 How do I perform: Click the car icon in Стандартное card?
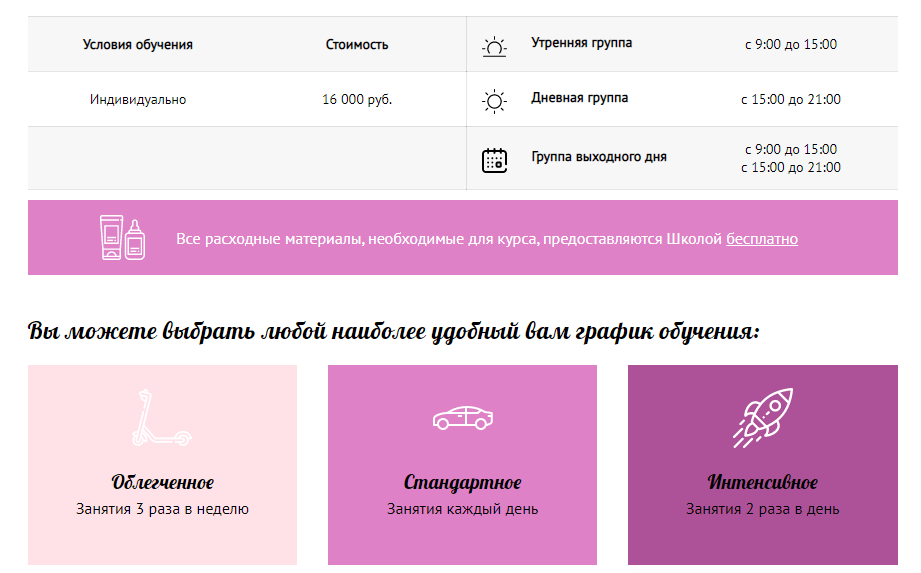pyautogui.click(x=463, y=417)
